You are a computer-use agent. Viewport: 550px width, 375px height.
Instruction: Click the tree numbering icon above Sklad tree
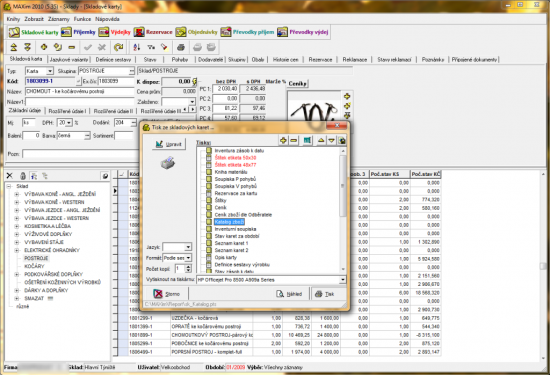[x=34, y=176]
